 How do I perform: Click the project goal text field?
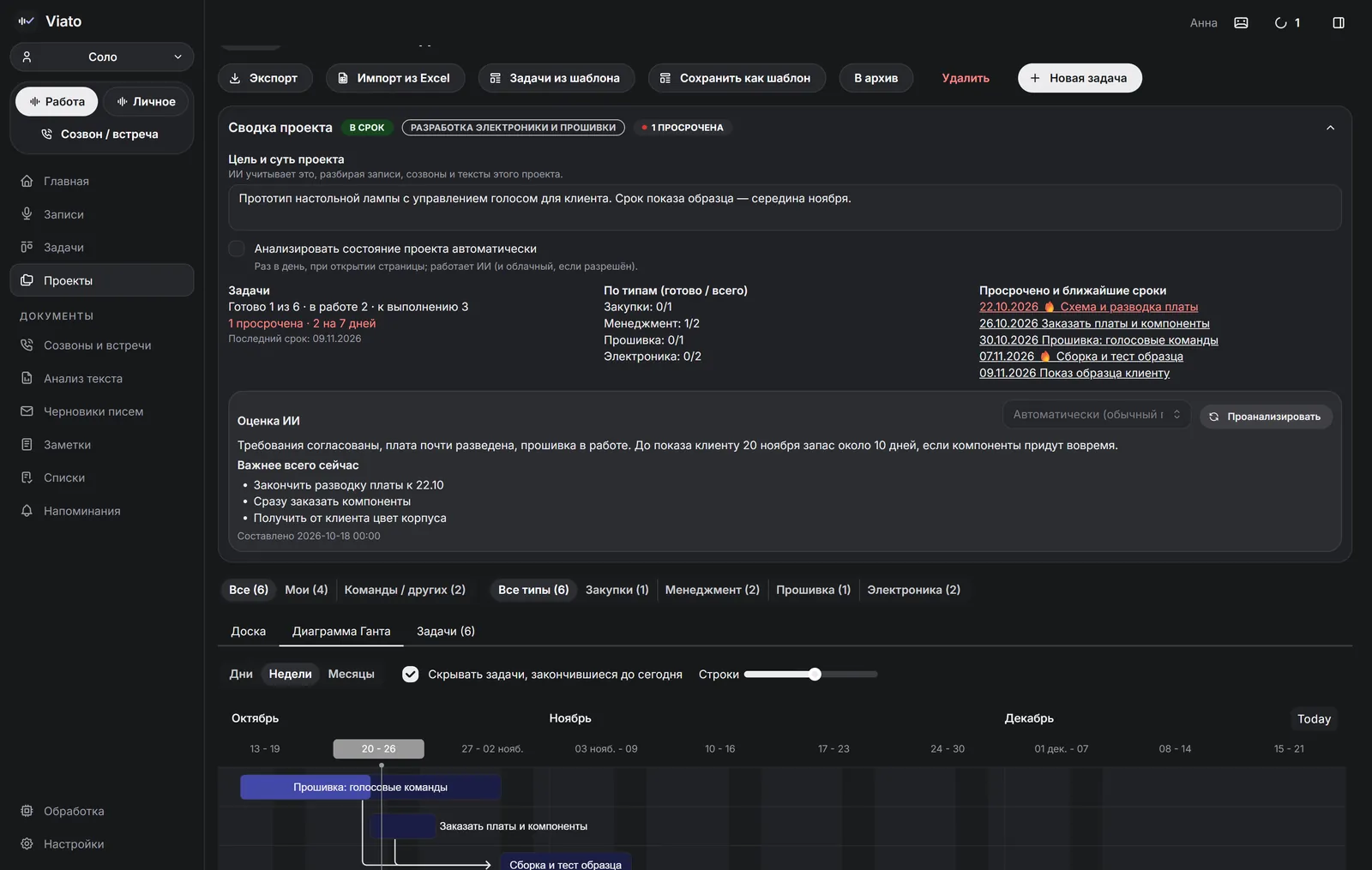point(785,207)
